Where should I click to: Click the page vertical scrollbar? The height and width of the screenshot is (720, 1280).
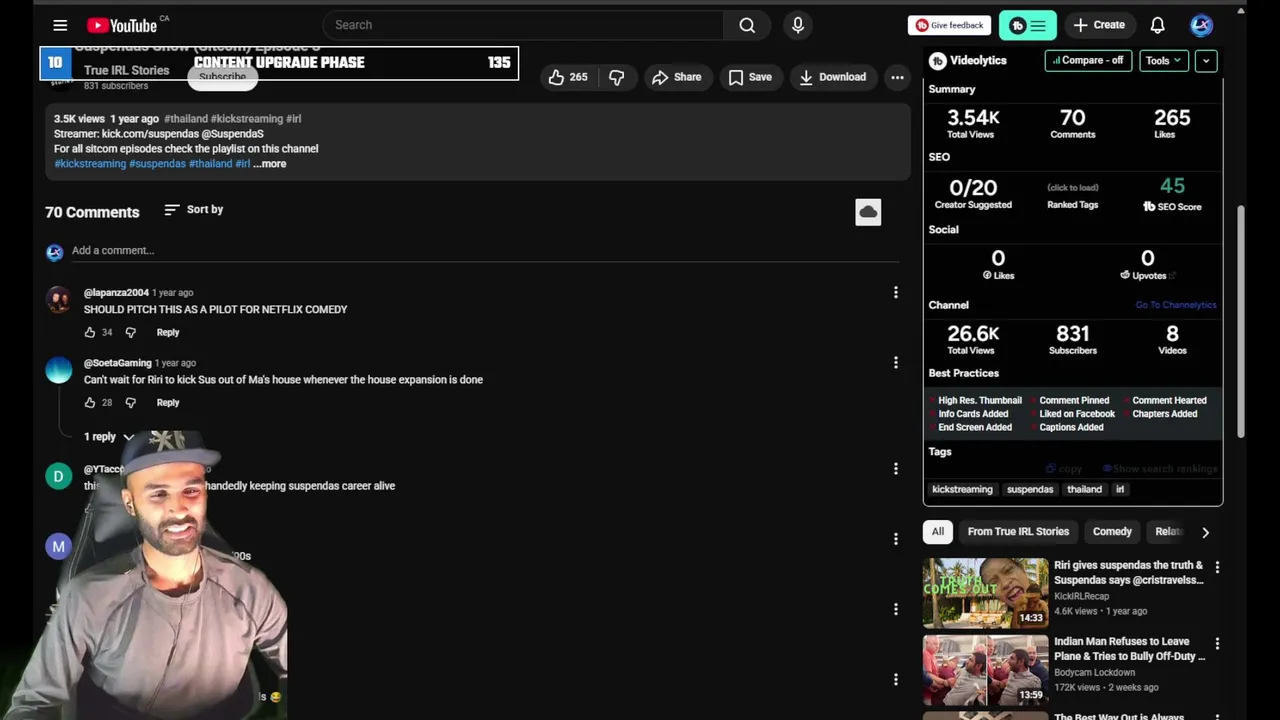click(1241, 320)
